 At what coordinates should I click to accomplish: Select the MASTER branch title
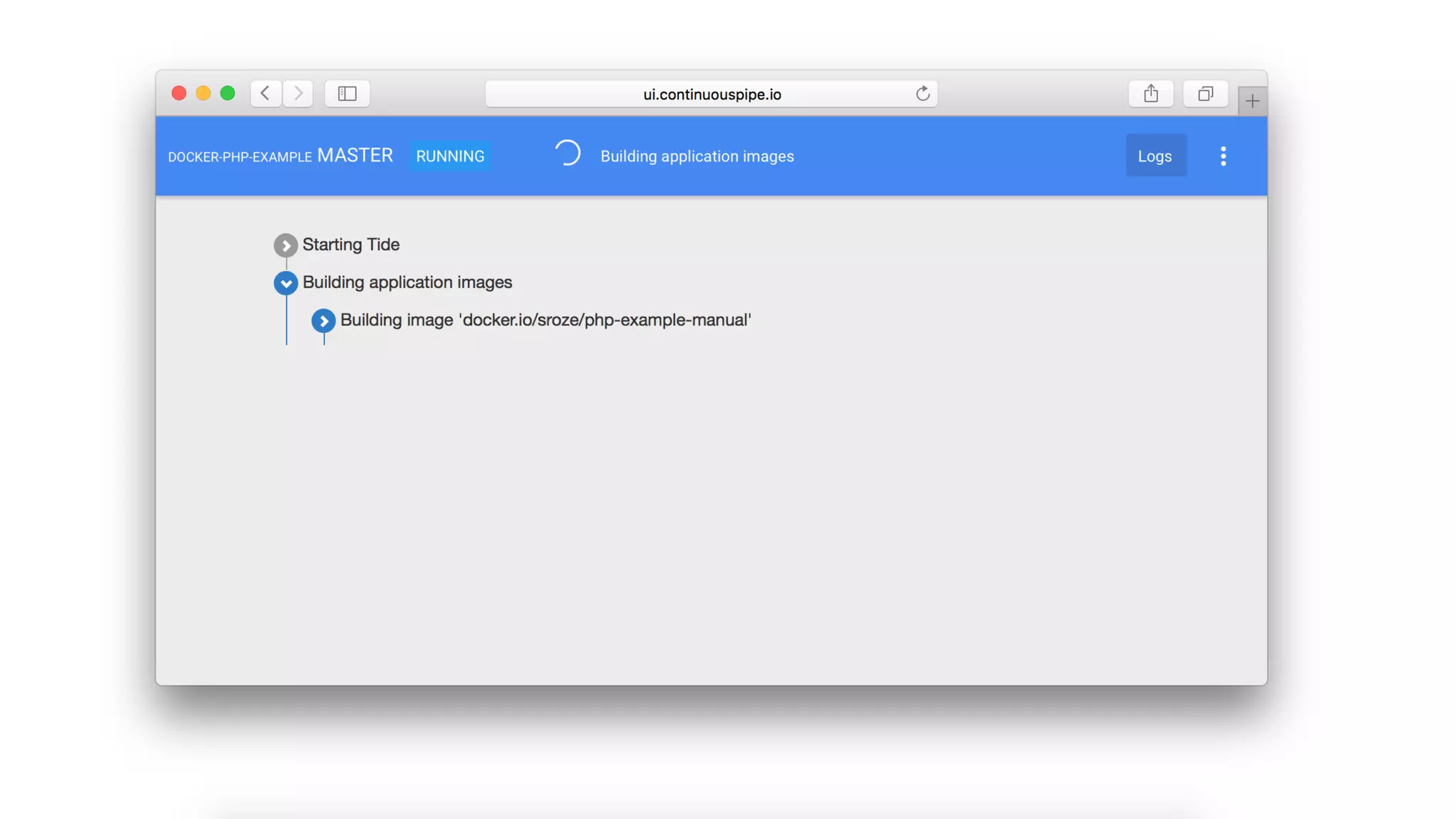pos(355,155)
